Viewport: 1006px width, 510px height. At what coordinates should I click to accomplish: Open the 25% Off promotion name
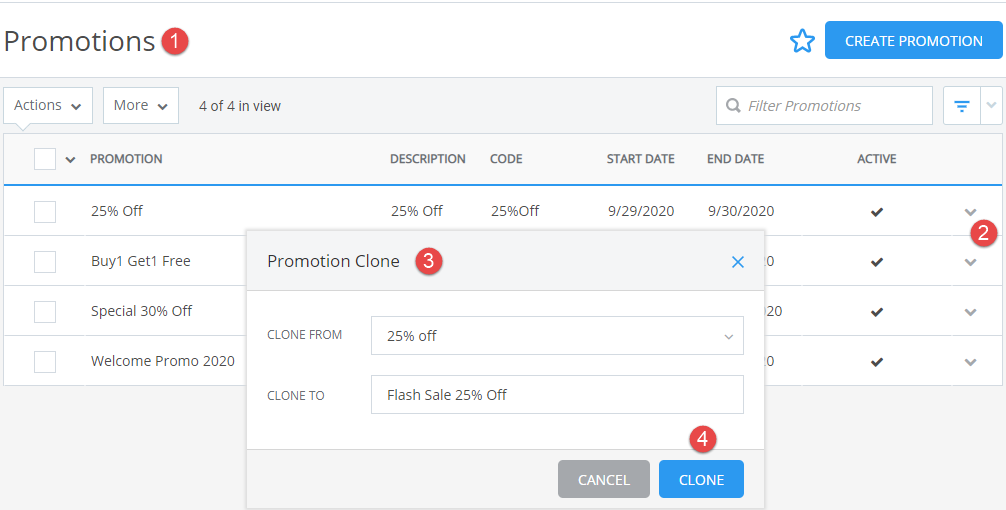pyautogui.click(x=117, y=211)
